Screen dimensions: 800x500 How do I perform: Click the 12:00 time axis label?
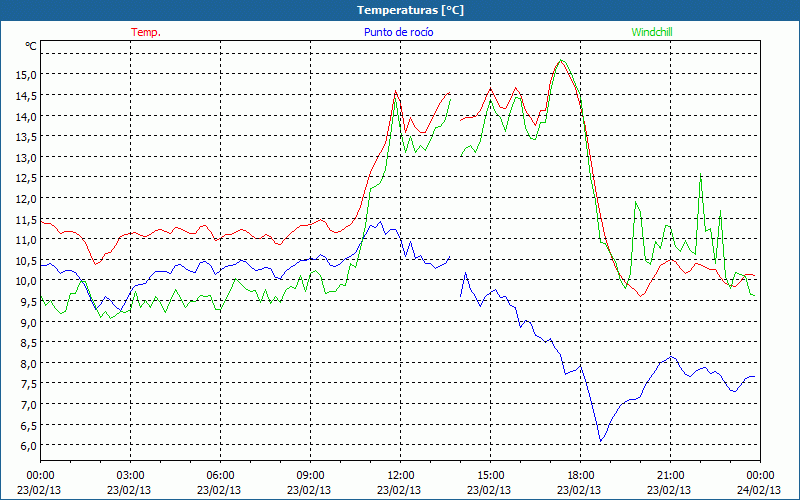pos(400,476)
